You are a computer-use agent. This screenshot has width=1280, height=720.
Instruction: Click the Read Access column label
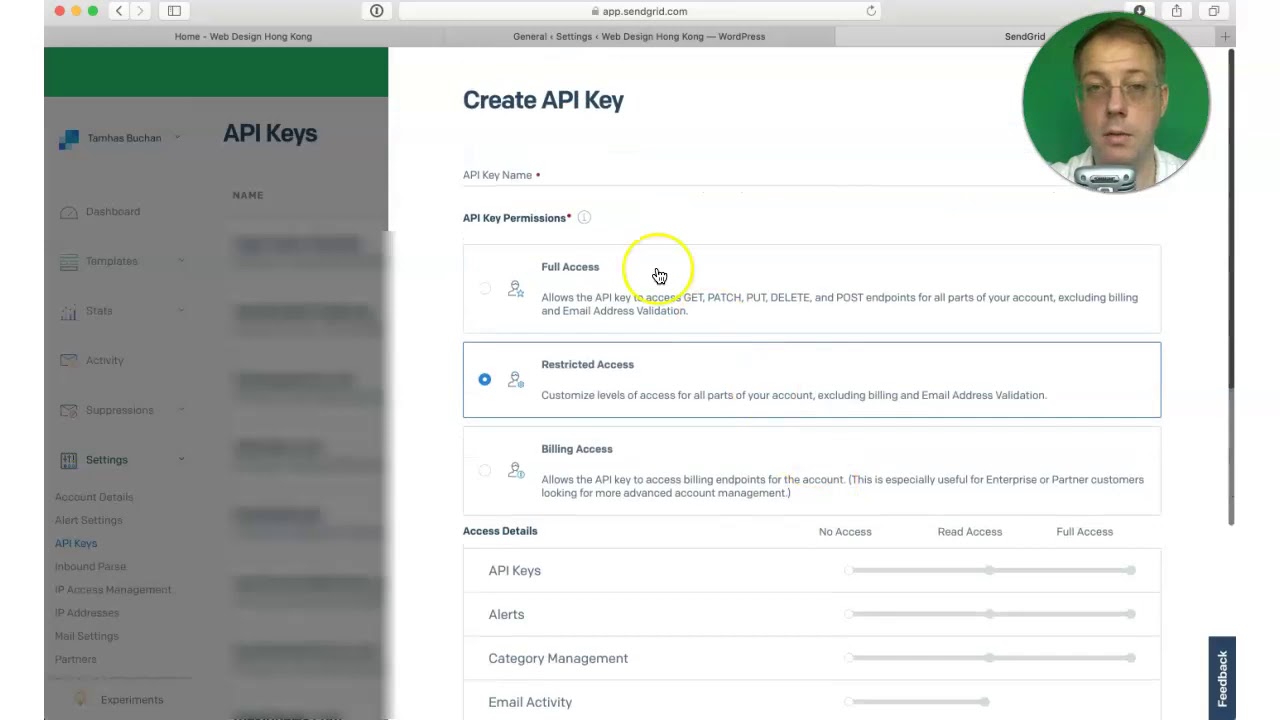click(970, 532)
